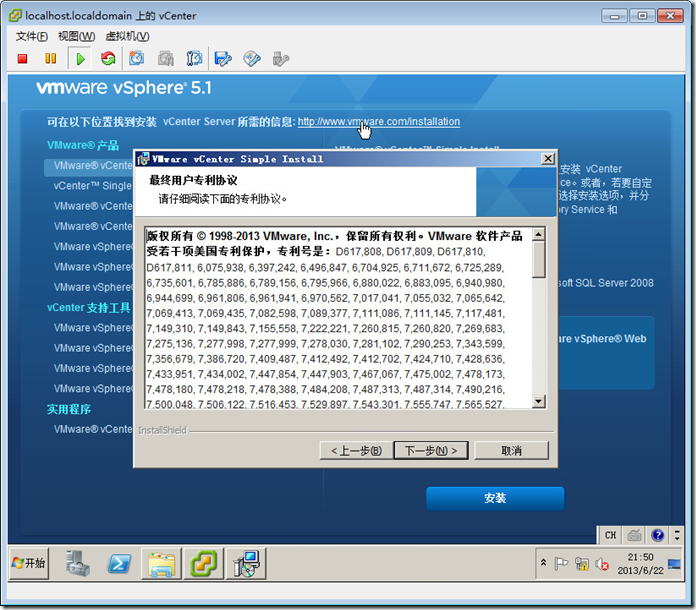Click the muted volume tray icon

pyautogui.click(x=602, y=564)
